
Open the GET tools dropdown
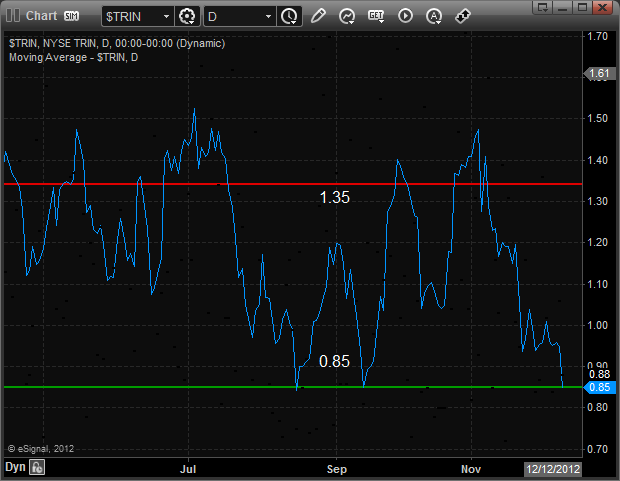click(x=376, y=16)
